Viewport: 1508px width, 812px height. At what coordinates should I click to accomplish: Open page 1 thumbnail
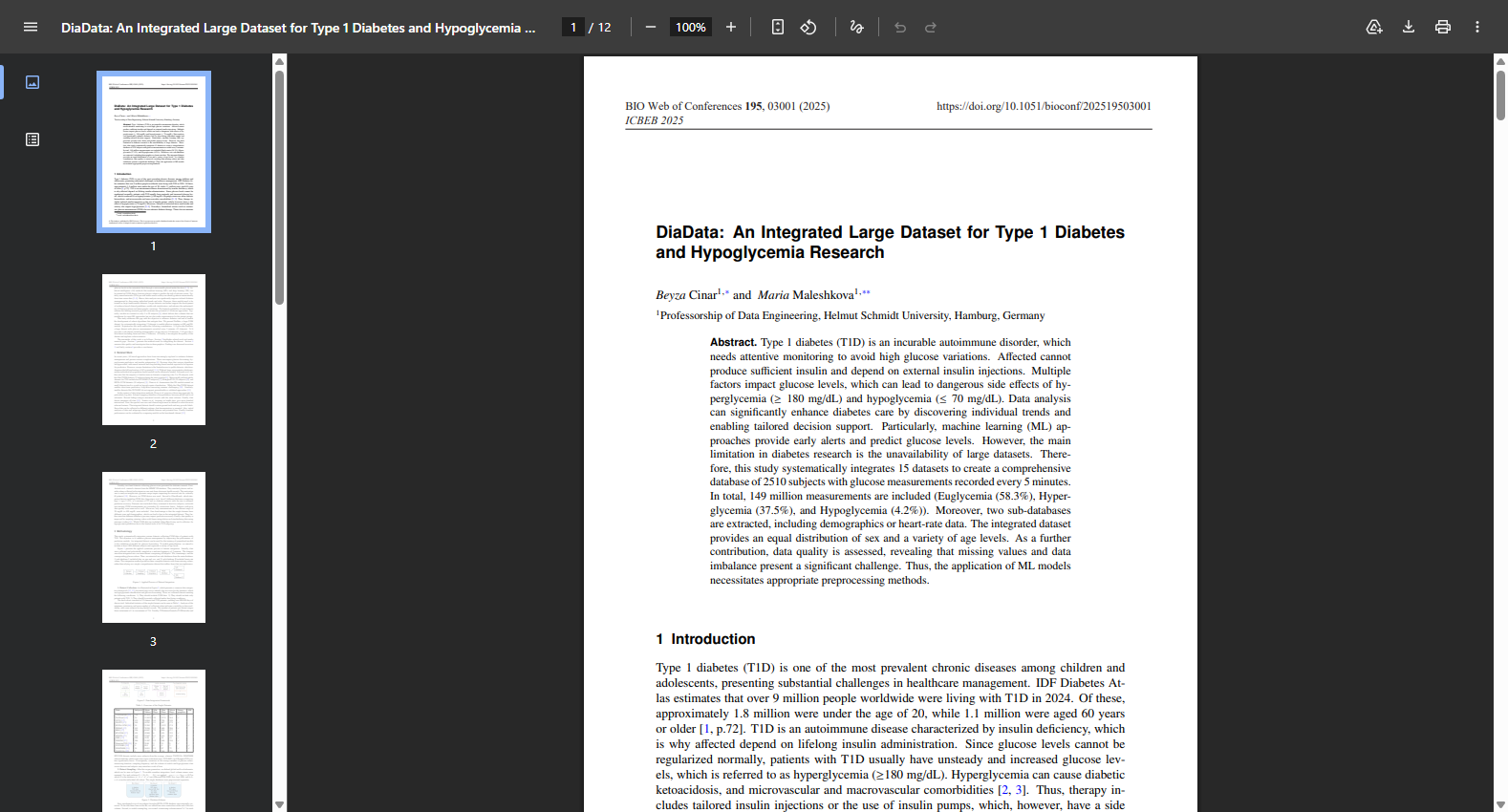pos(154,152)
